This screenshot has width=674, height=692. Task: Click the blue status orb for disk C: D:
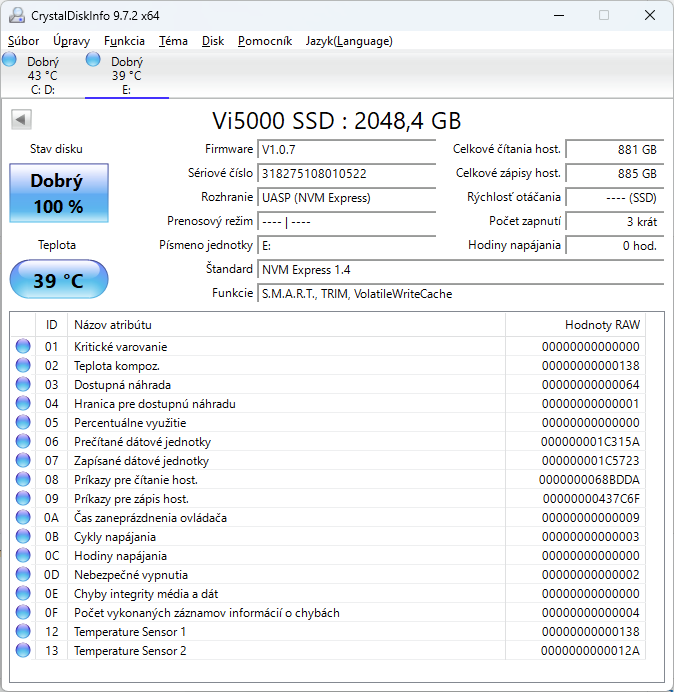(9, 59)
